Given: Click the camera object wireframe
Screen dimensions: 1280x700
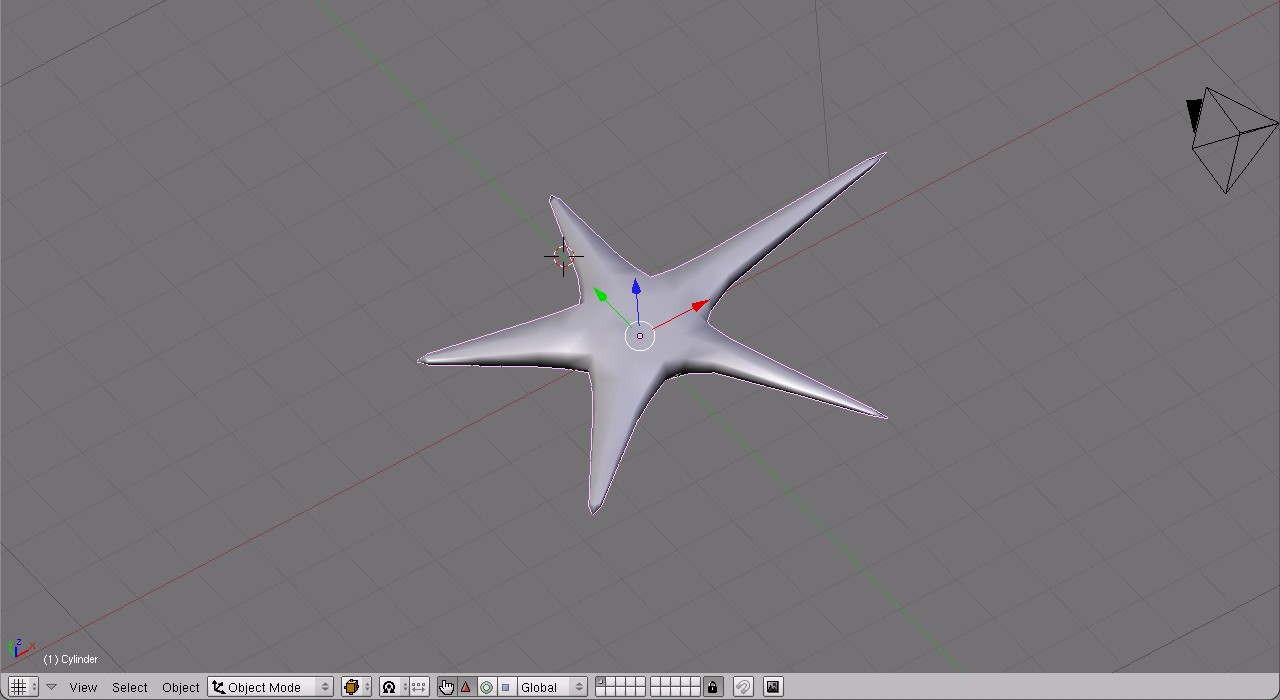Looking at the screenshot, I should coord(1232,138).
